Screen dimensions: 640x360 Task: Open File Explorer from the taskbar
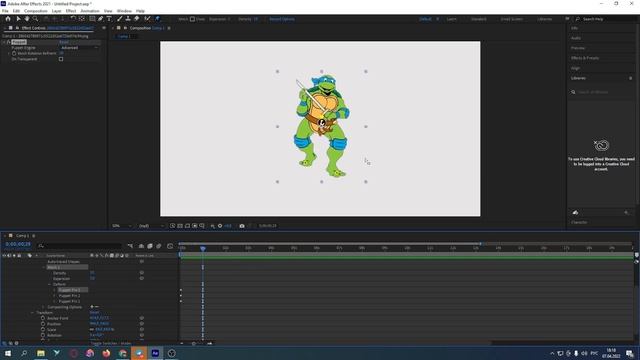(x=41, y=353)
